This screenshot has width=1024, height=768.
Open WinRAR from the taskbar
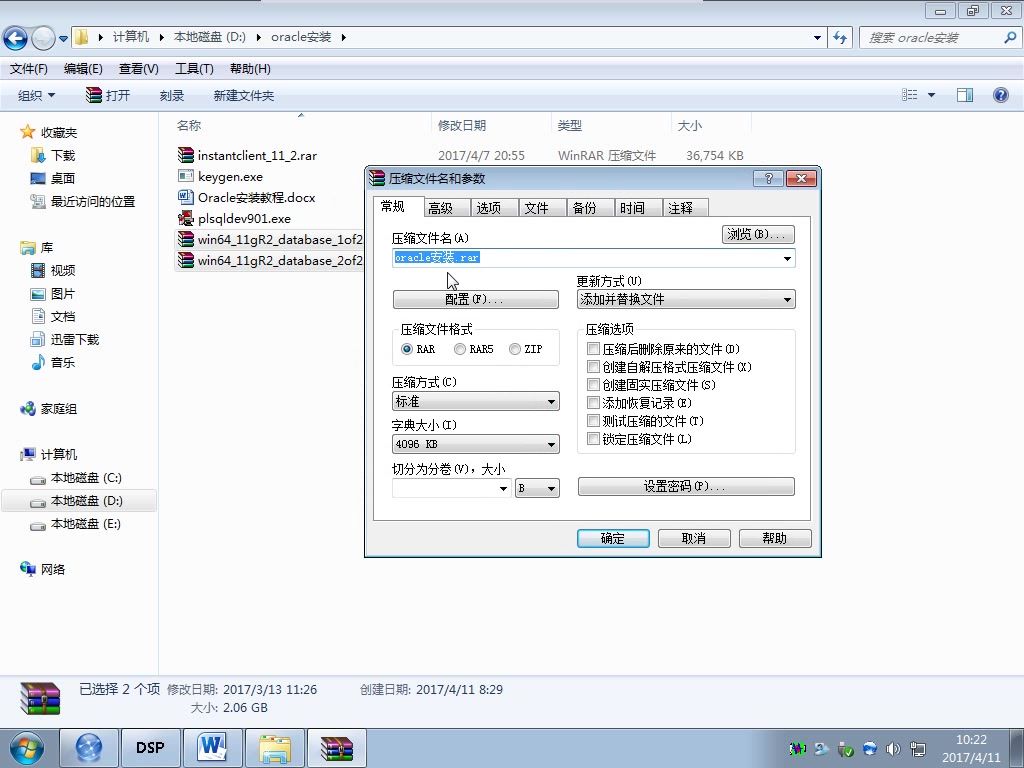(336, 747)
